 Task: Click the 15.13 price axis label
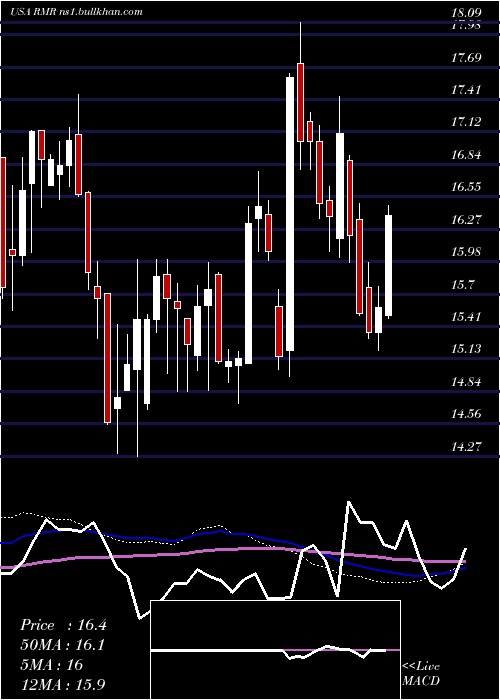click(466, 348)
